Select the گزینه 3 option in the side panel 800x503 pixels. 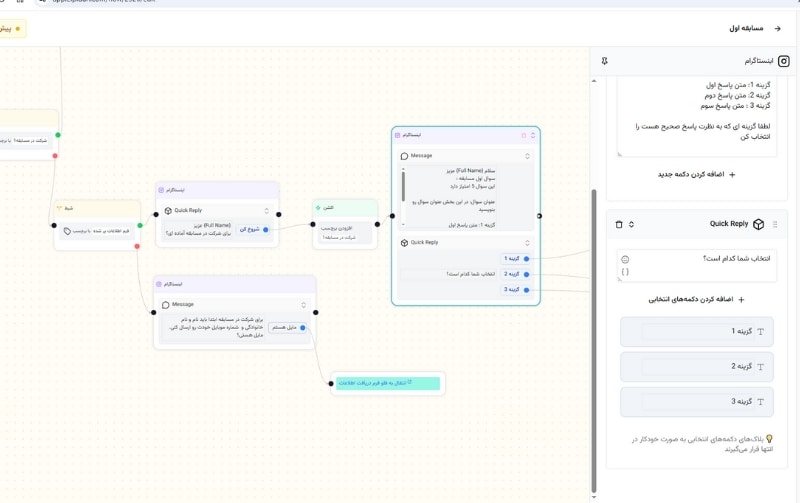(x=697, y=401)
